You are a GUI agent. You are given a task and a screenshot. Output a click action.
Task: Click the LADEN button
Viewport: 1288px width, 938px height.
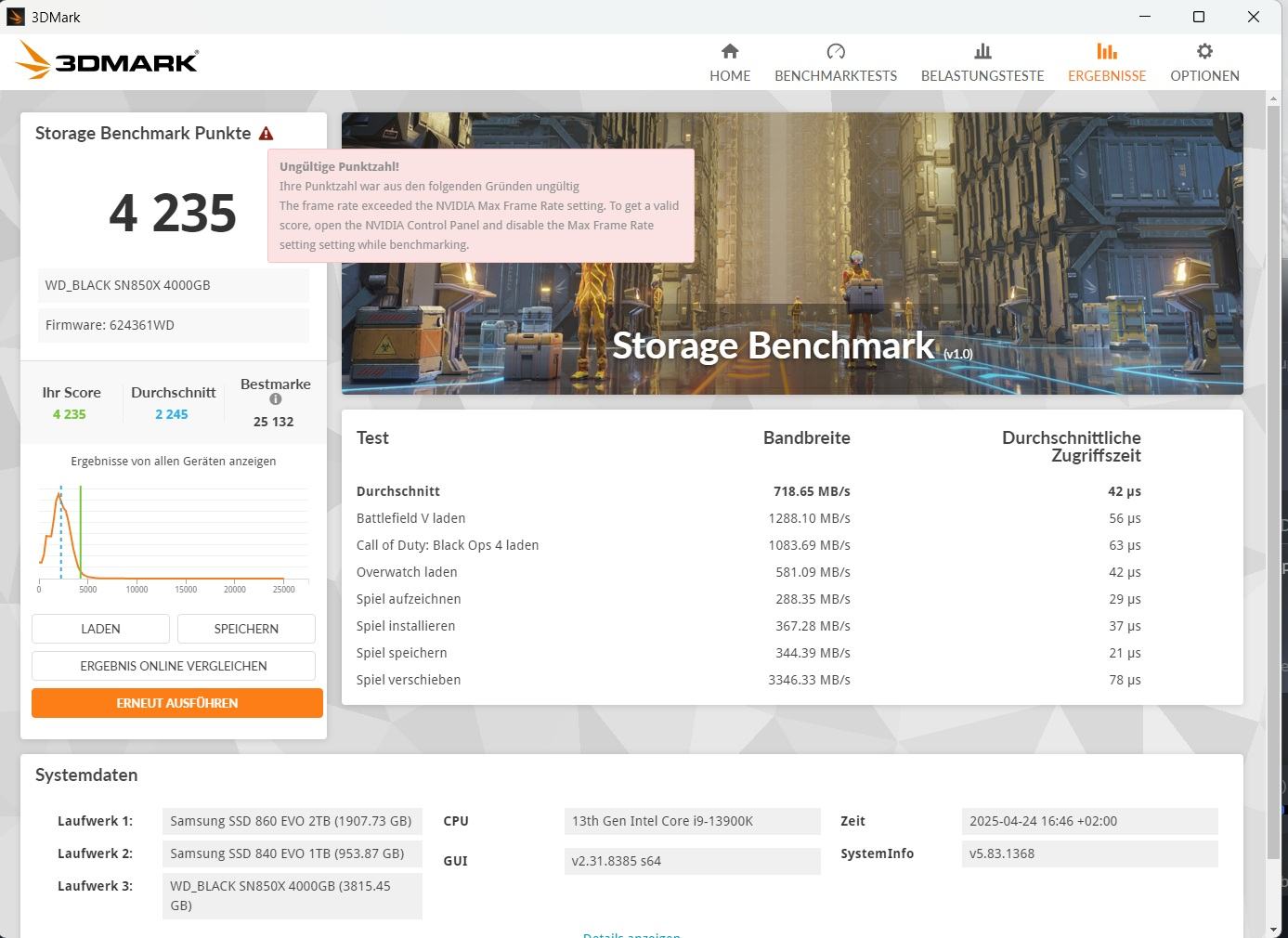tap(100, 629)
